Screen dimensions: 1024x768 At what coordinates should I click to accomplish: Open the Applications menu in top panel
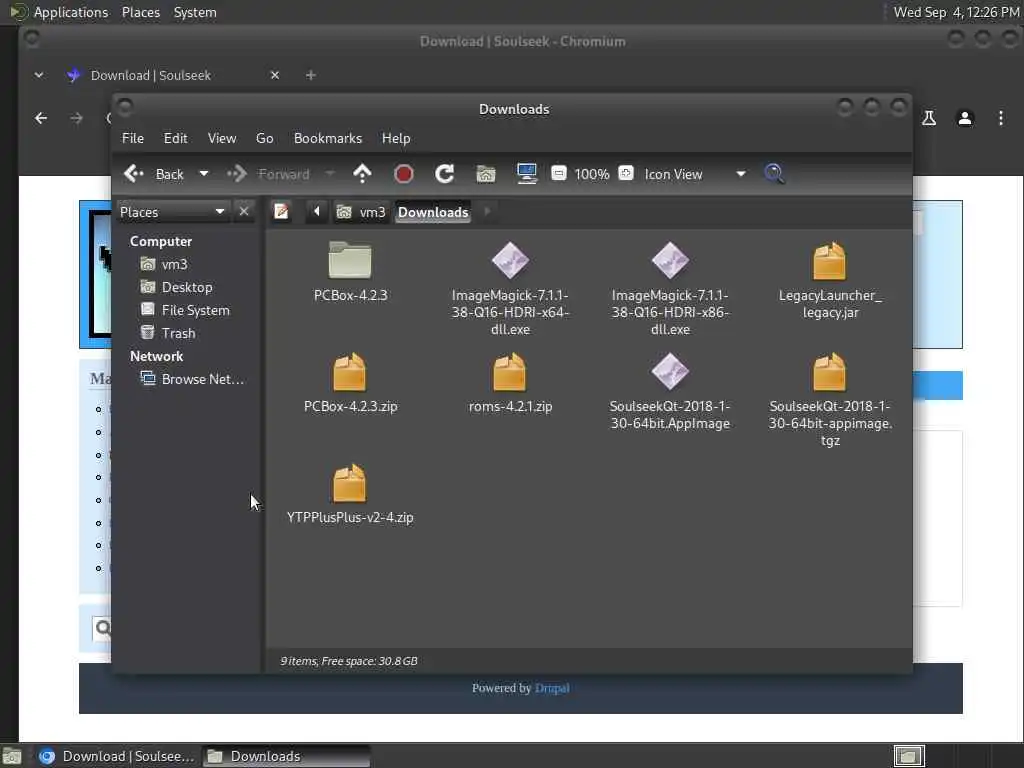click(71, 12)
